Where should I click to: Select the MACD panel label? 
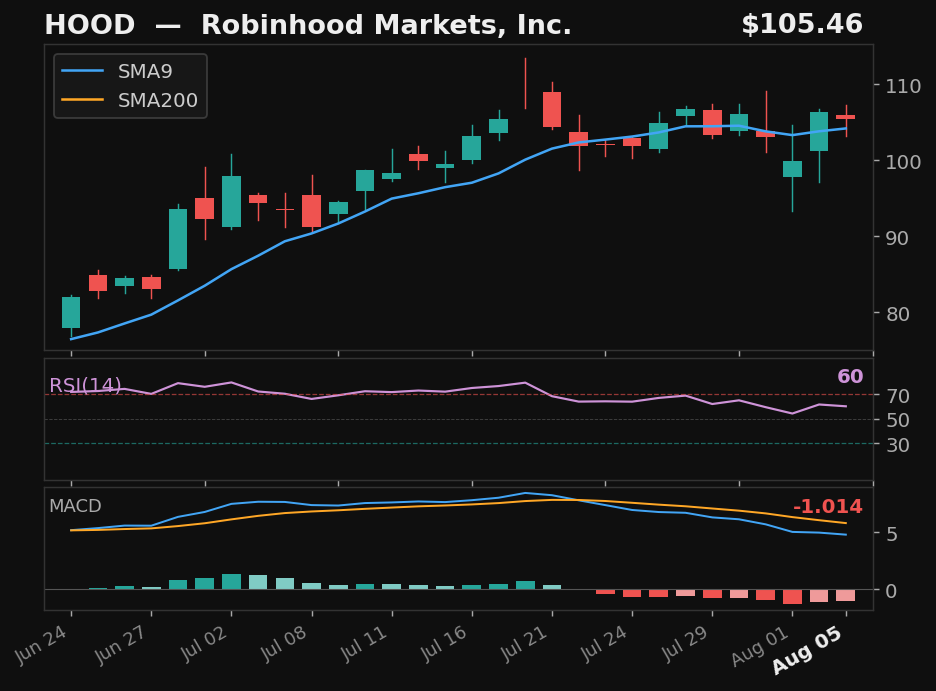tap(75, 506)
